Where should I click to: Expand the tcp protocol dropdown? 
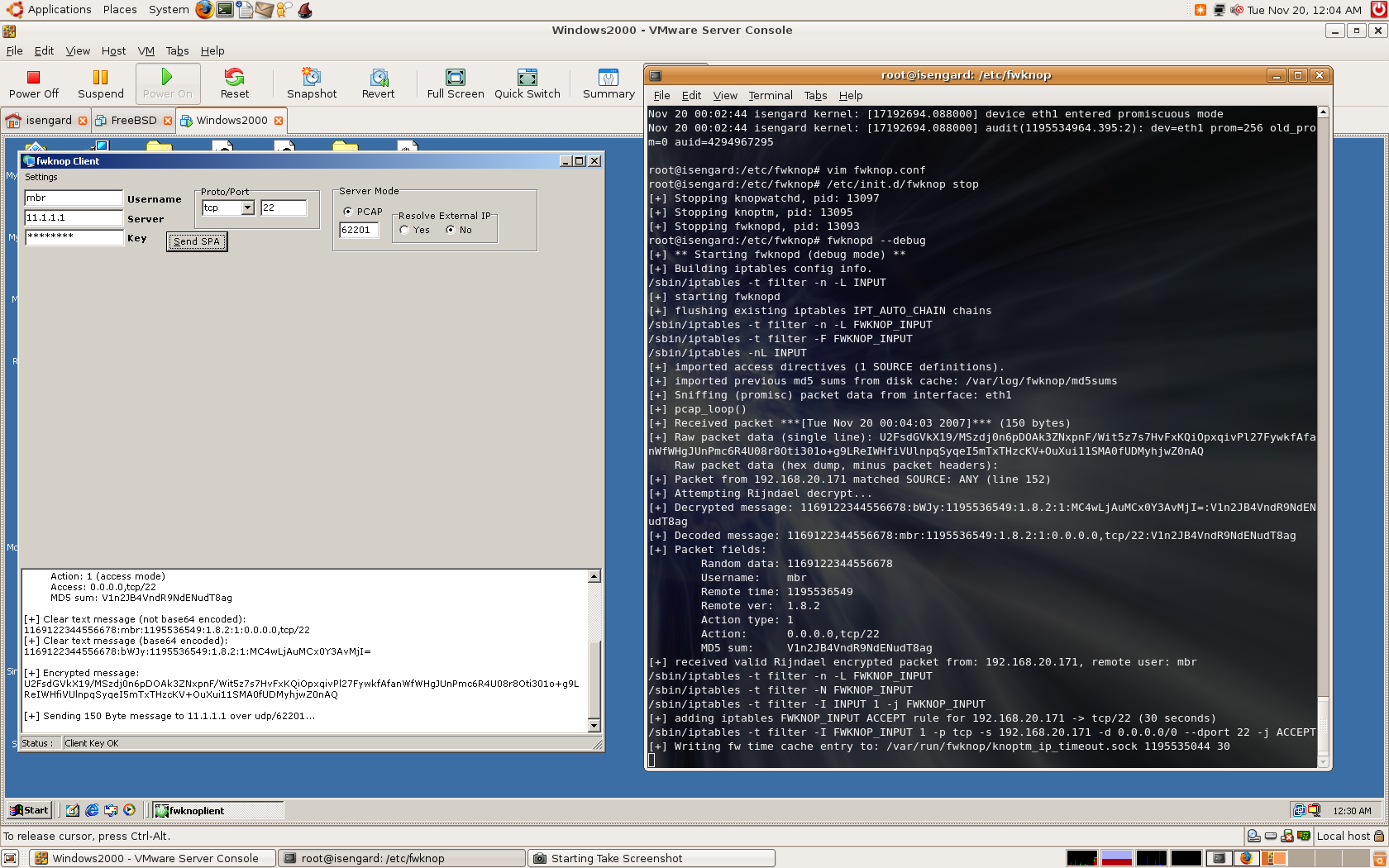tap(247, 207)
